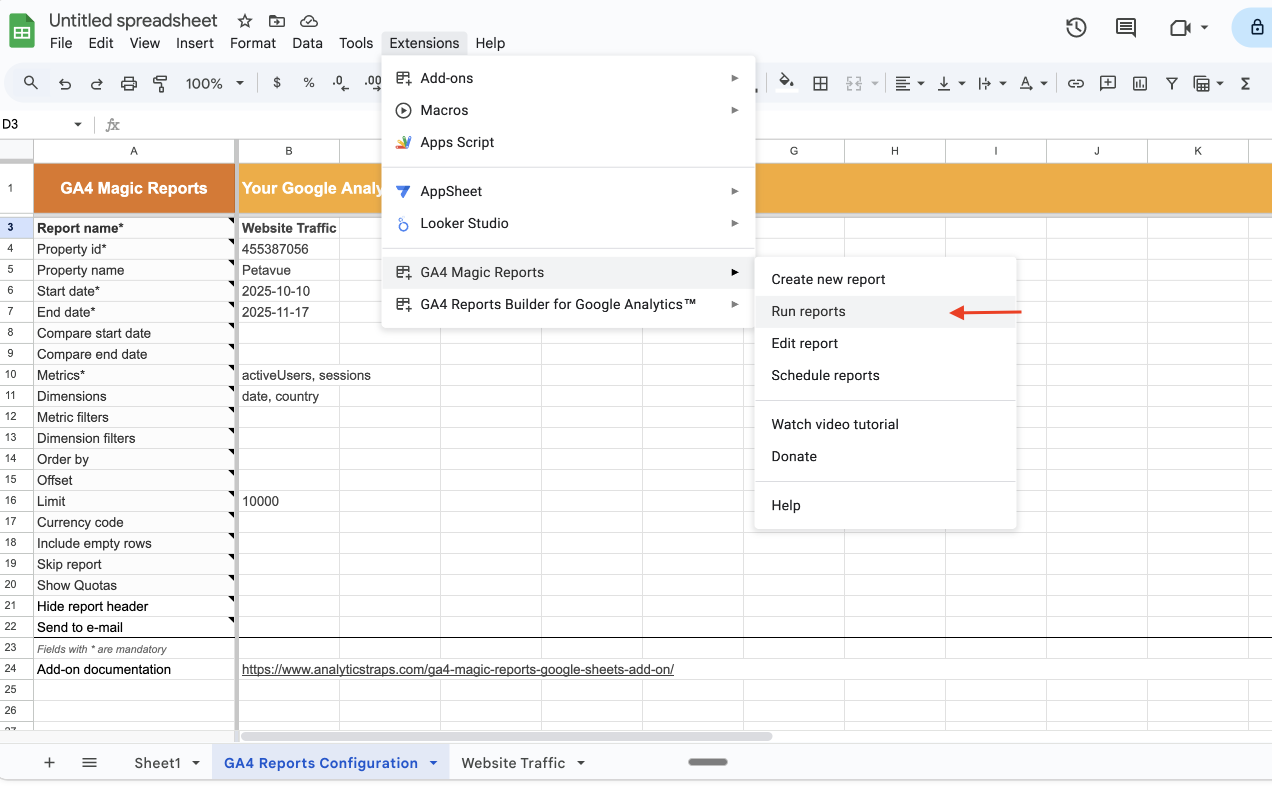Select Run reports
This screenshot has width=1272, height=792.
(885, 311)
